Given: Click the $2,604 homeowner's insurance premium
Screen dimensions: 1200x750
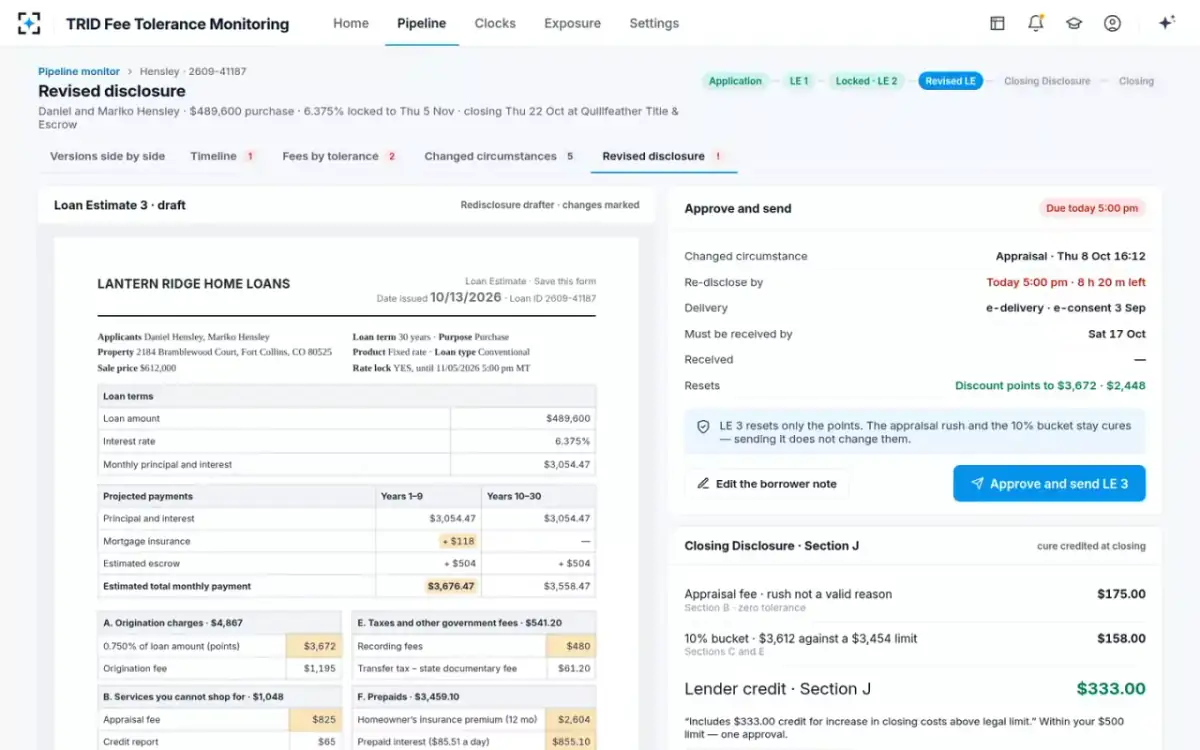Looking at the screenshot, I should 570,719.
